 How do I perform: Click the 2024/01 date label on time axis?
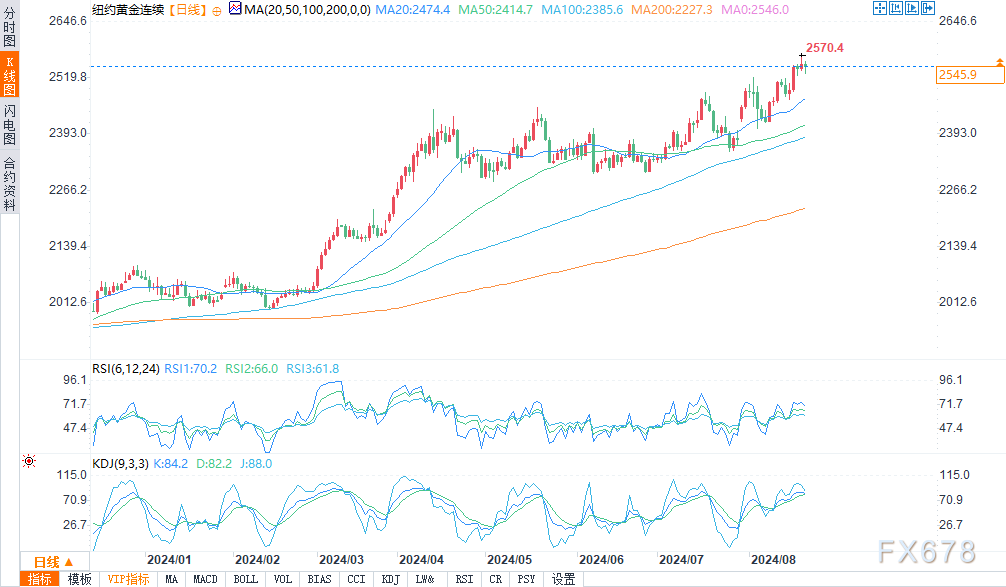pyautogui.click(x=169, y=560)
